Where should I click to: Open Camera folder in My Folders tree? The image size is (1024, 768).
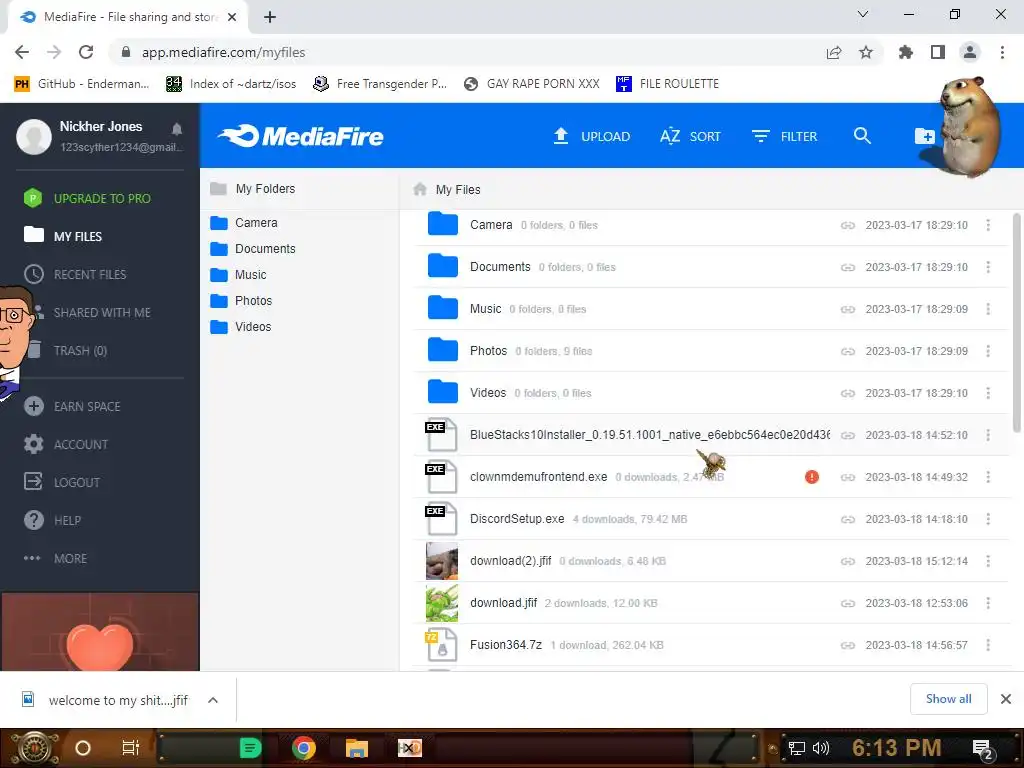click(244, 223)
